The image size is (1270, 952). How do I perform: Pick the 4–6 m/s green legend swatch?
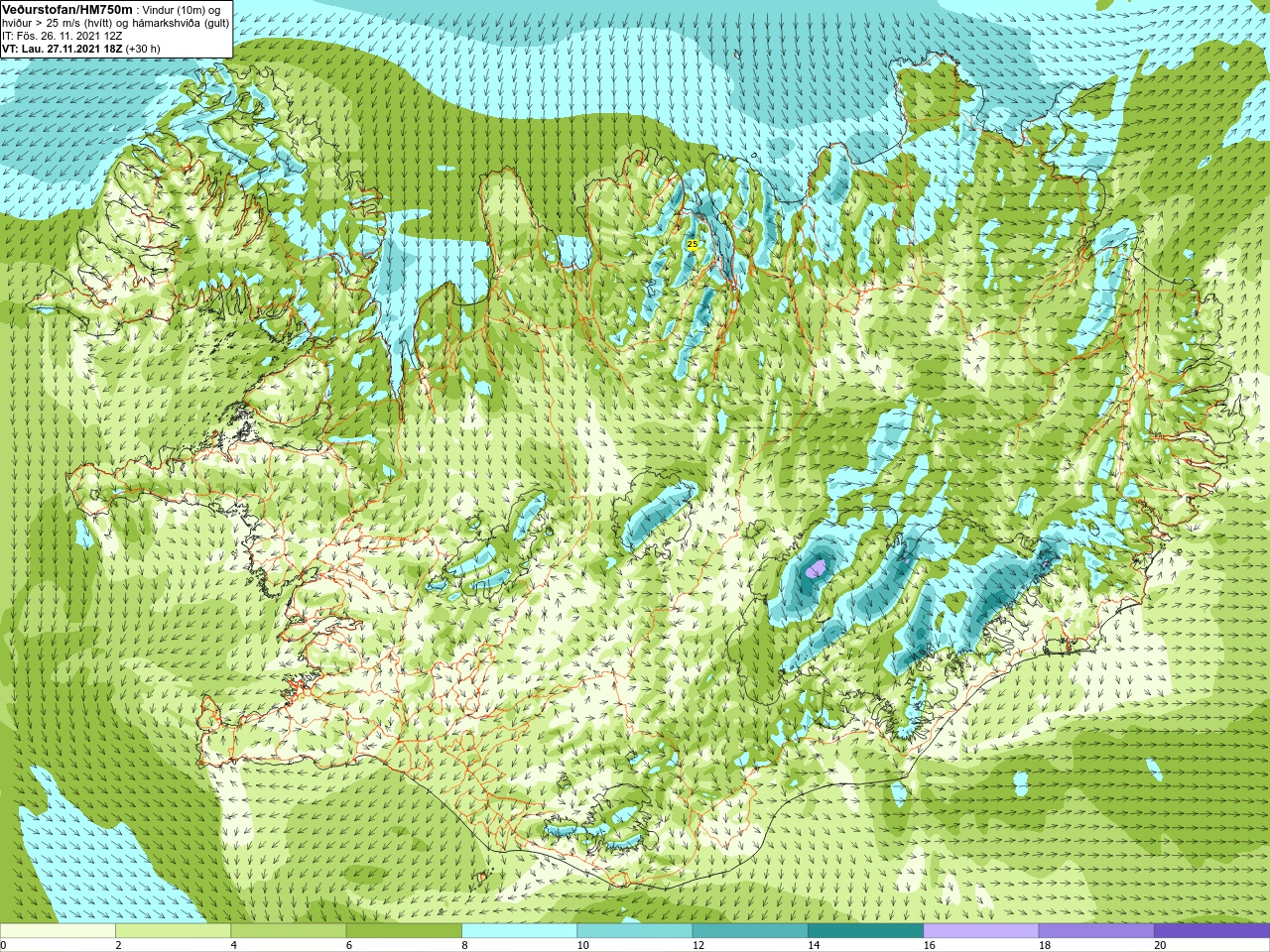point(289,931)
